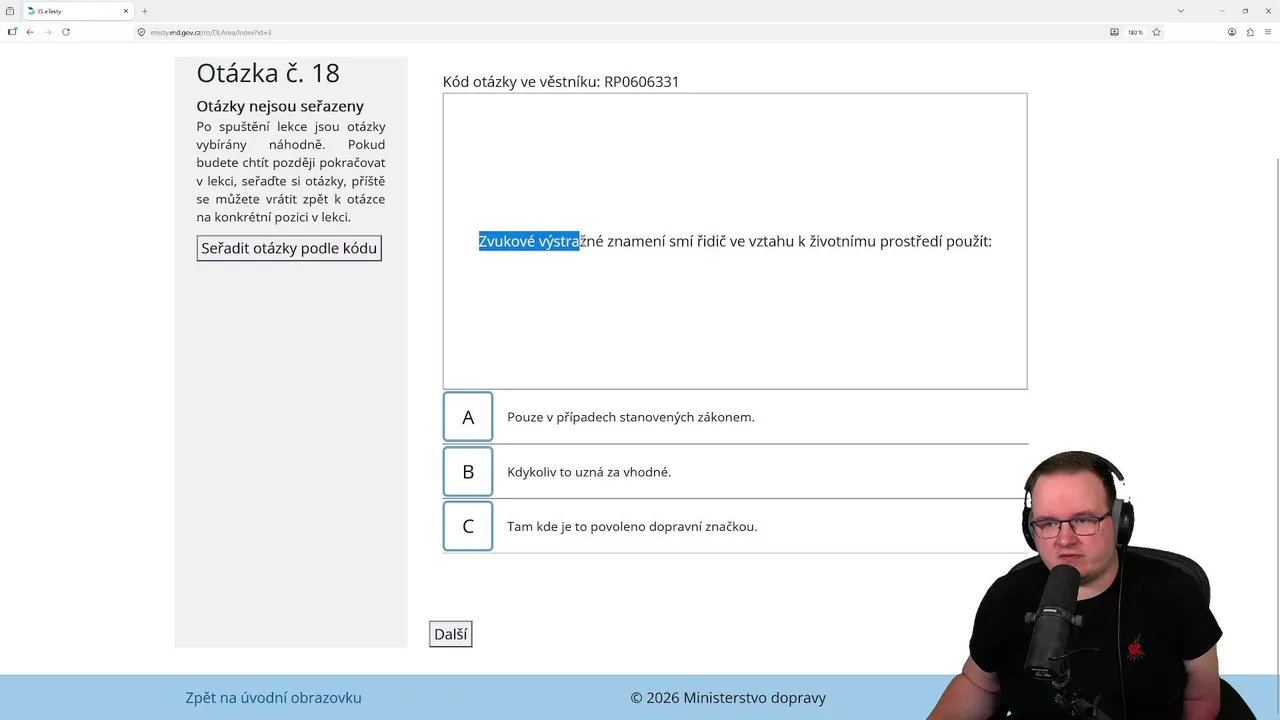Click answer text Pouze v případech stanovených zákonem
The height and width of the screenshot is (720, 1280).
click(631, 417)
